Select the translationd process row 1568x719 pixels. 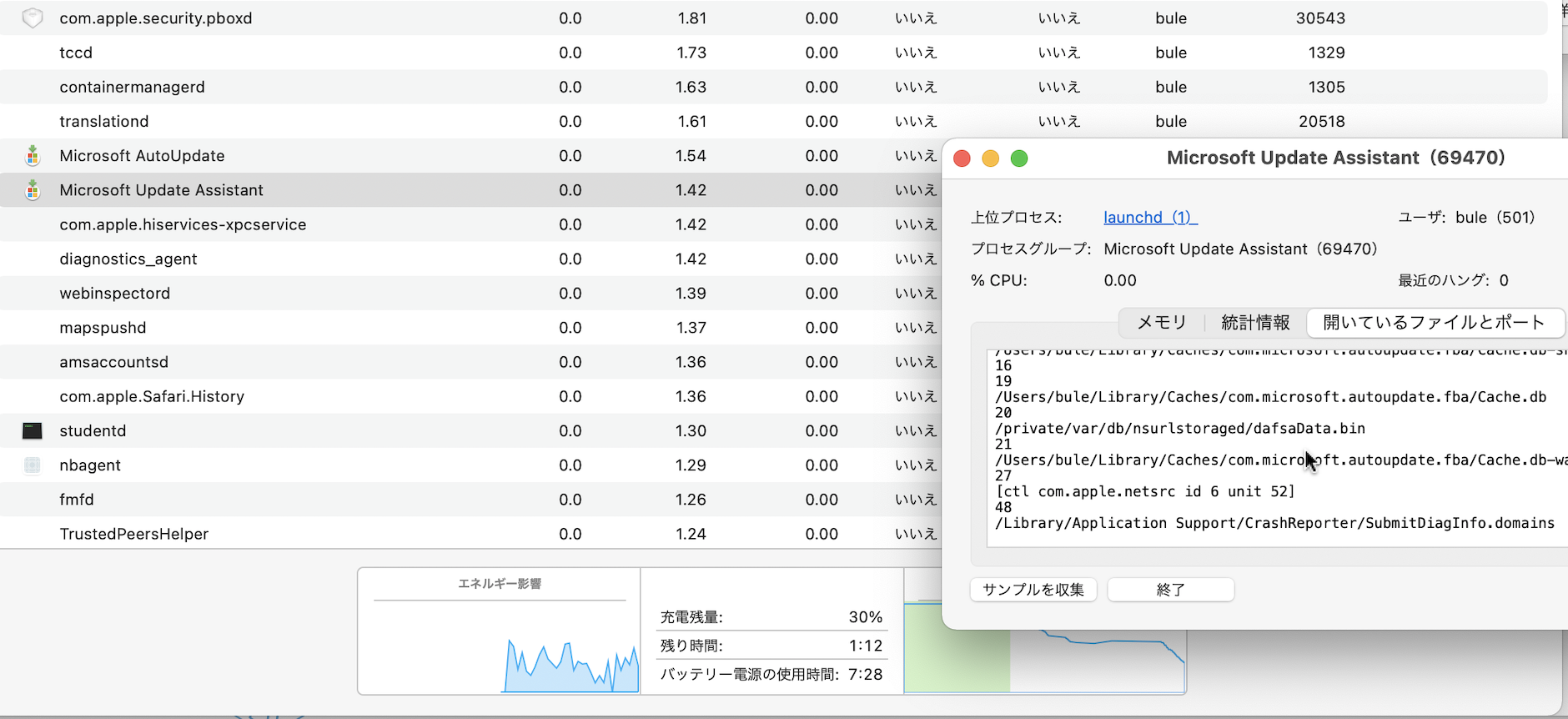point(334,122)
